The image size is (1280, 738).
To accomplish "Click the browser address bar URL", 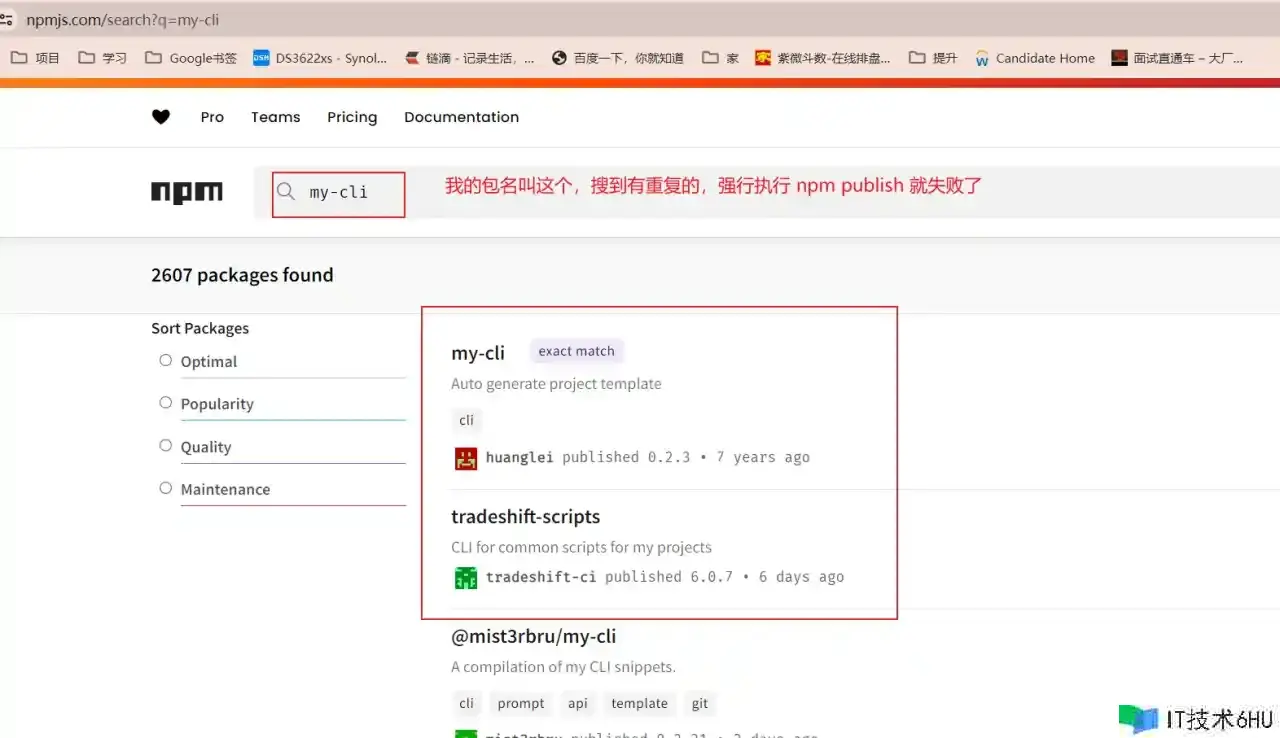I will click(x=123, y=20).
